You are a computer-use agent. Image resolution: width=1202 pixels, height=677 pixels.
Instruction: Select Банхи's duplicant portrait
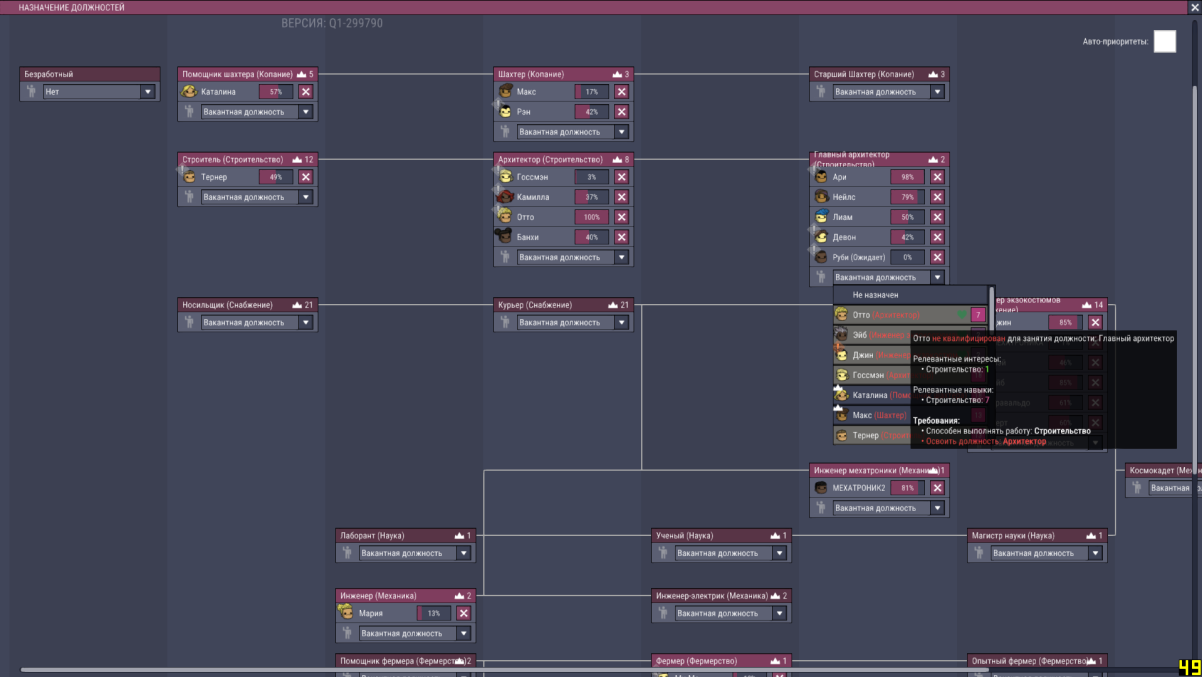coord(505,237)
